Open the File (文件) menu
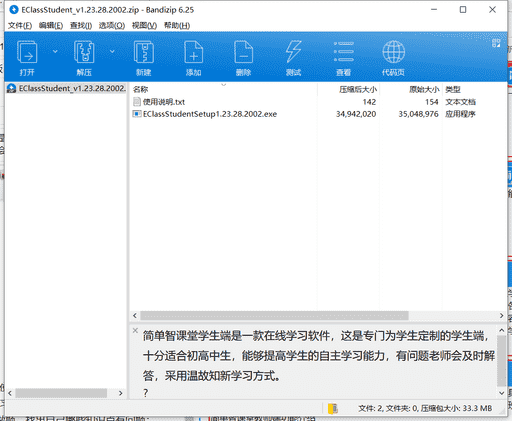This screenshot has height=421, width=512. [x=20, y=25]
